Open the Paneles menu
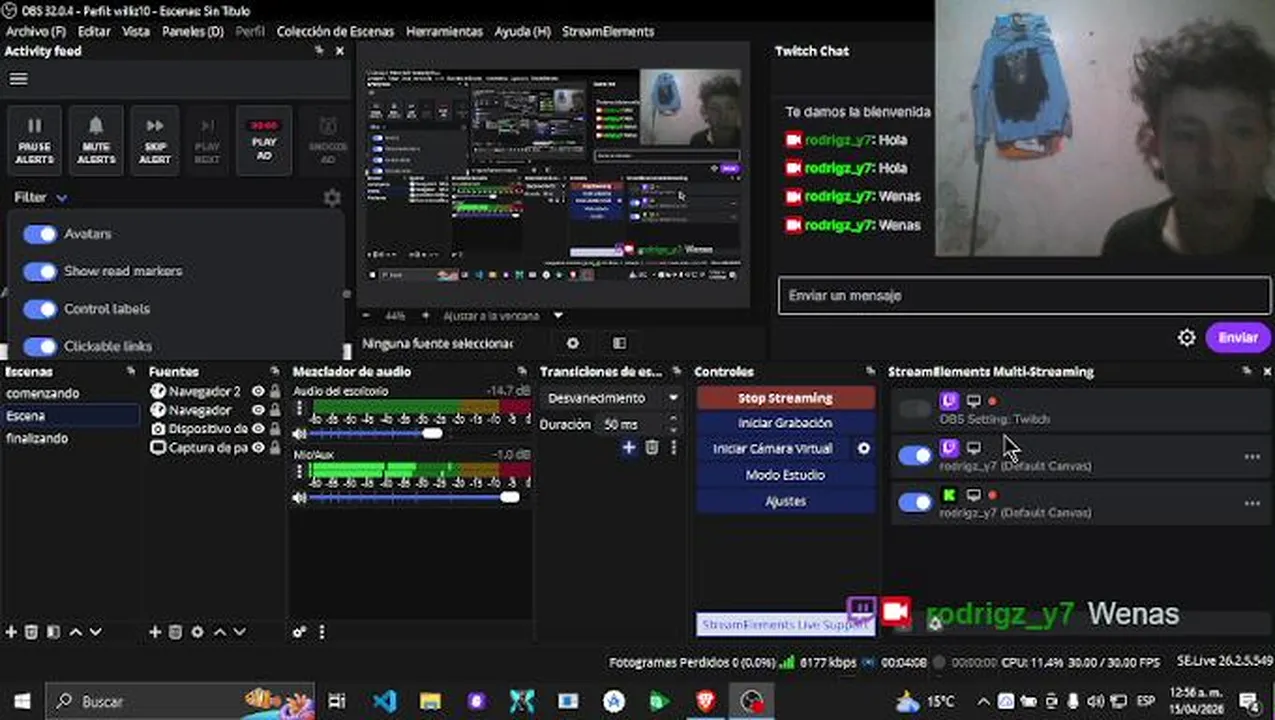Viewport: 1275px width, 720px height. pos(193,31)
